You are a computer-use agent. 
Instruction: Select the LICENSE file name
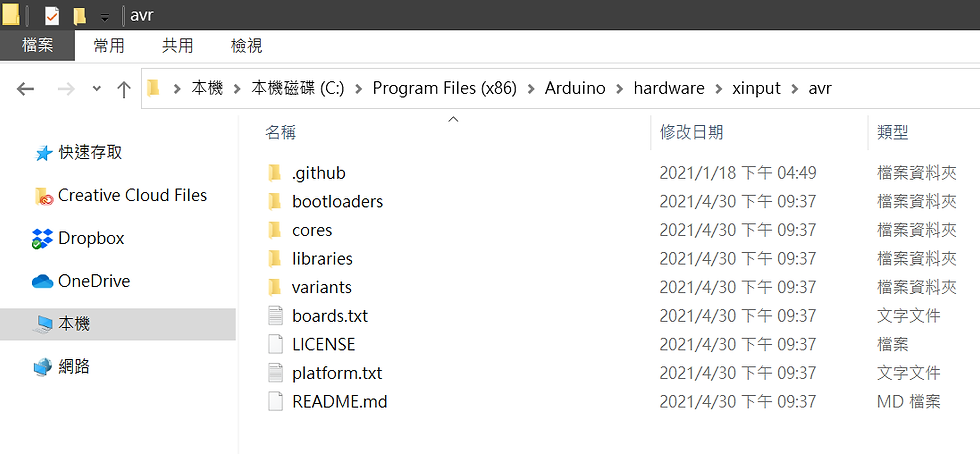[324, 345]
